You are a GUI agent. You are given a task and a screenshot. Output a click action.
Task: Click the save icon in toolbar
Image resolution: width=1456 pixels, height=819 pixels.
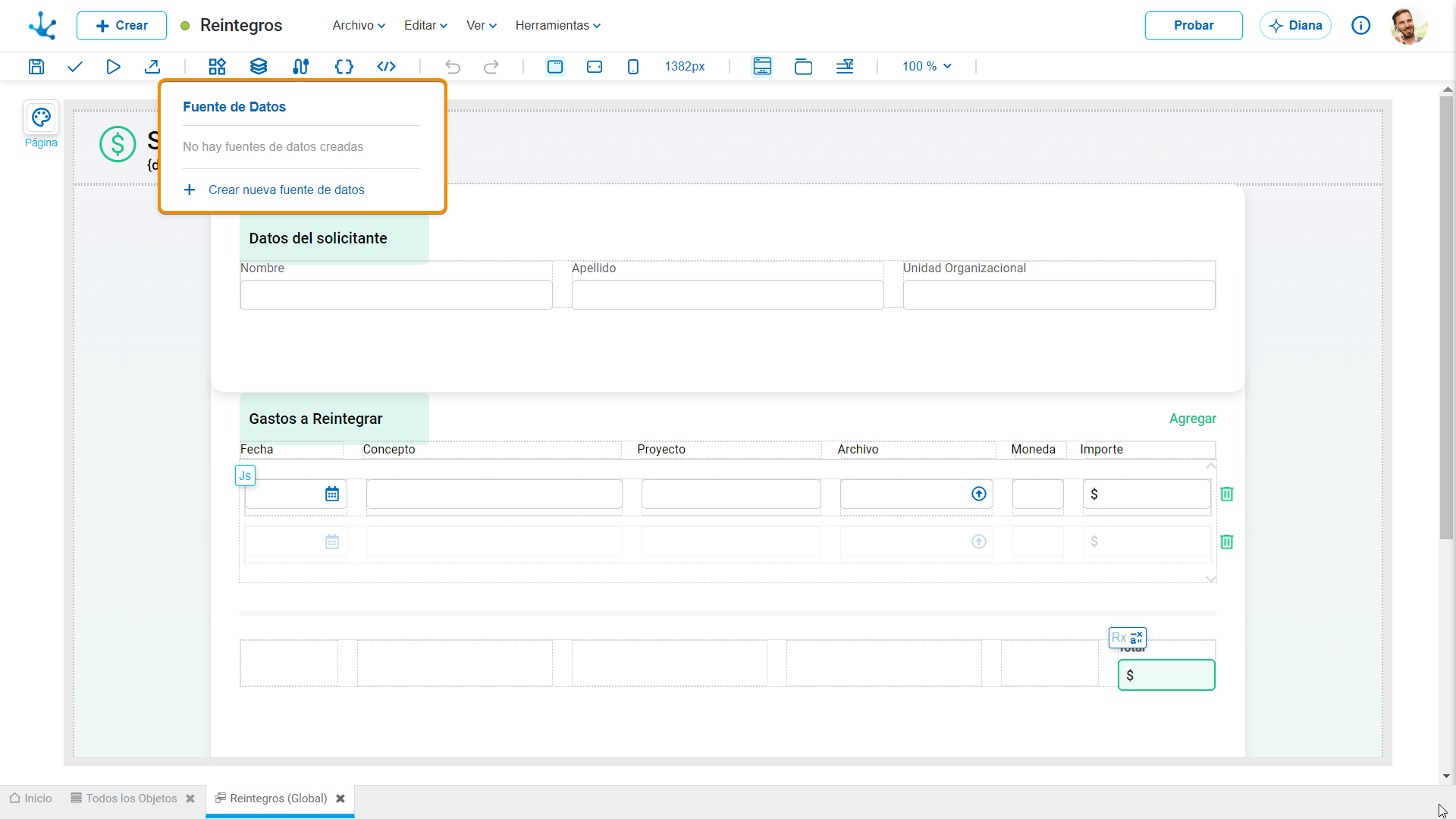36,67
